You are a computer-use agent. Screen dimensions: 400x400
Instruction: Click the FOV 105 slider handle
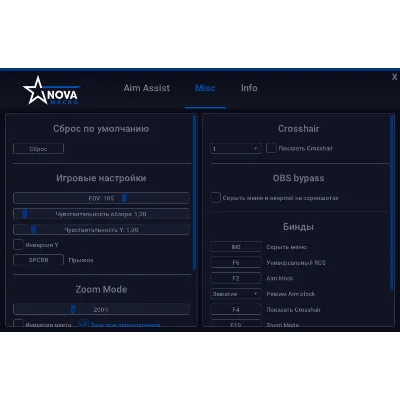[x=124, y=198]
